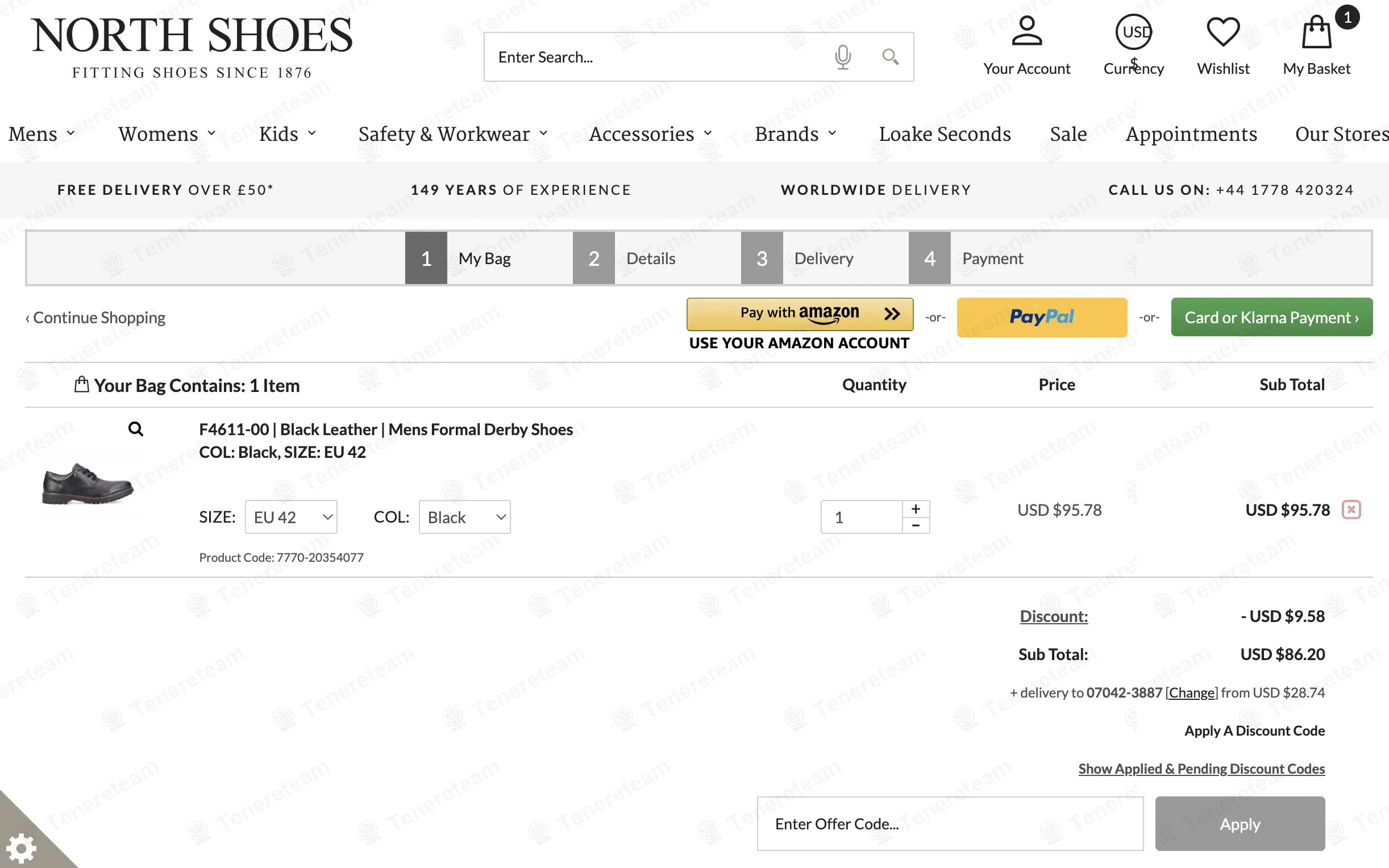This screenshot has height=868, width=1389.
Task: Open the SIZE dropdown showing EU 42
Action: coord(290,517)
